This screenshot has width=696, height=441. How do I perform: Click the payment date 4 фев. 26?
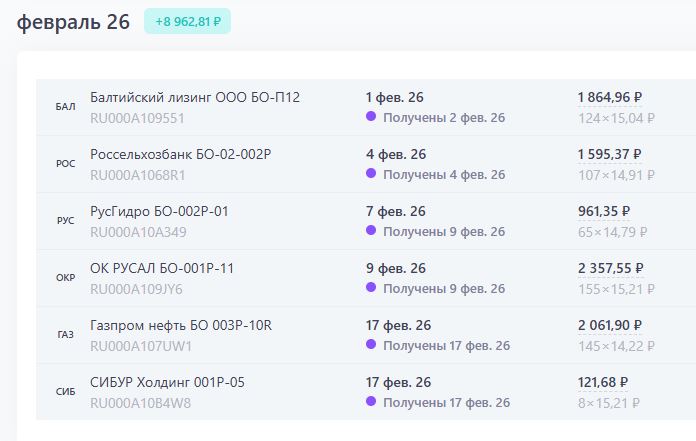click(x=396, y=154)
